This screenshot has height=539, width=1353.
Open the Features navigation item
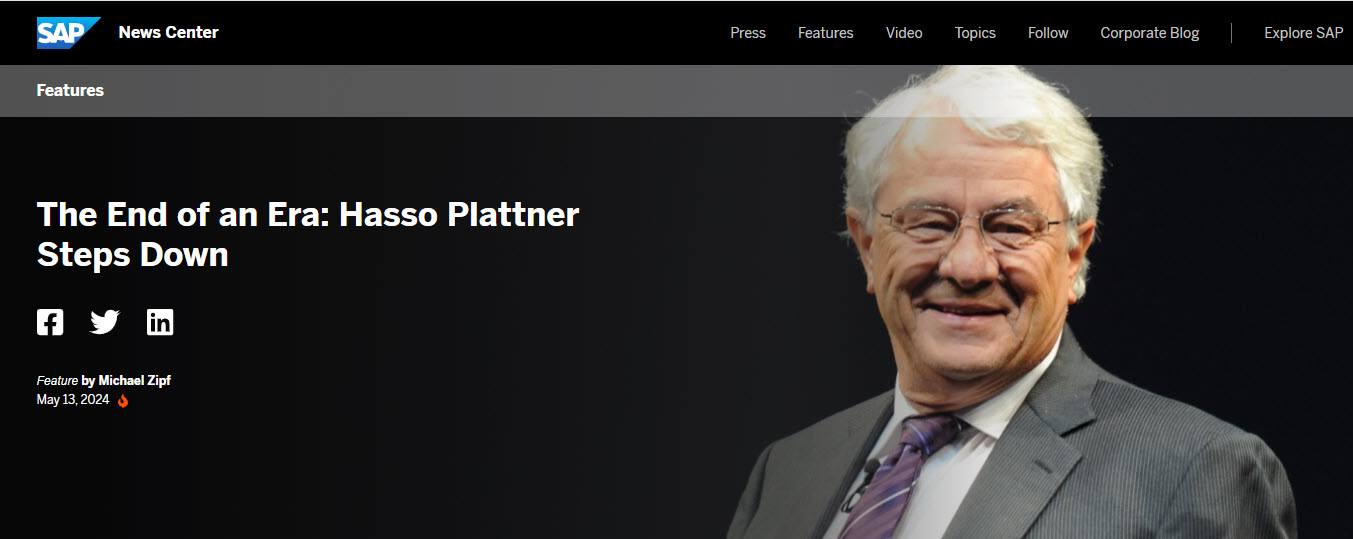click(x=826, y=33)
